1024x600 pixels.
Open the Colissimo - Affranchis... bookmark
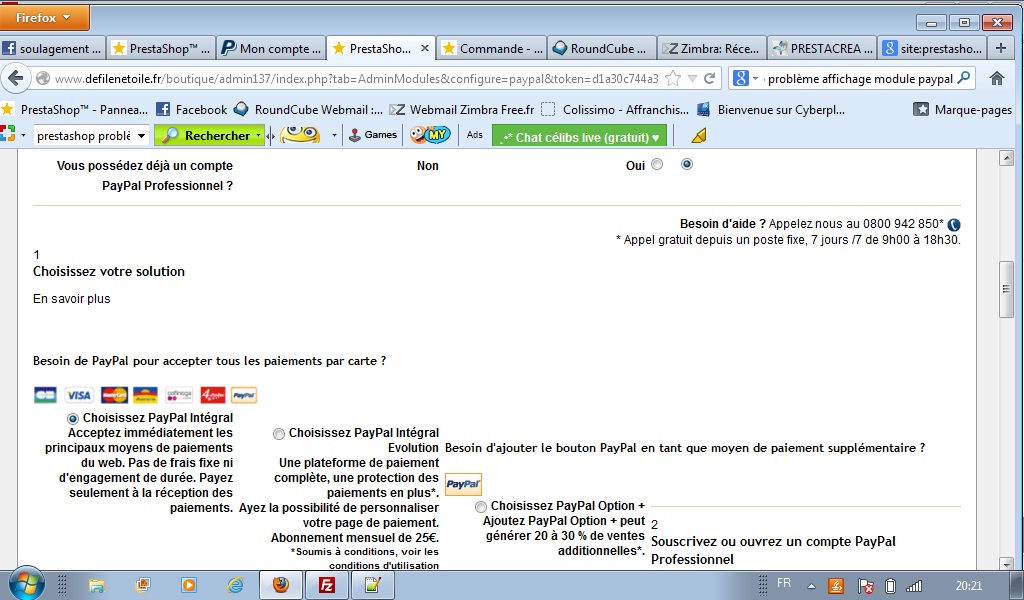[x=615, y=110]
